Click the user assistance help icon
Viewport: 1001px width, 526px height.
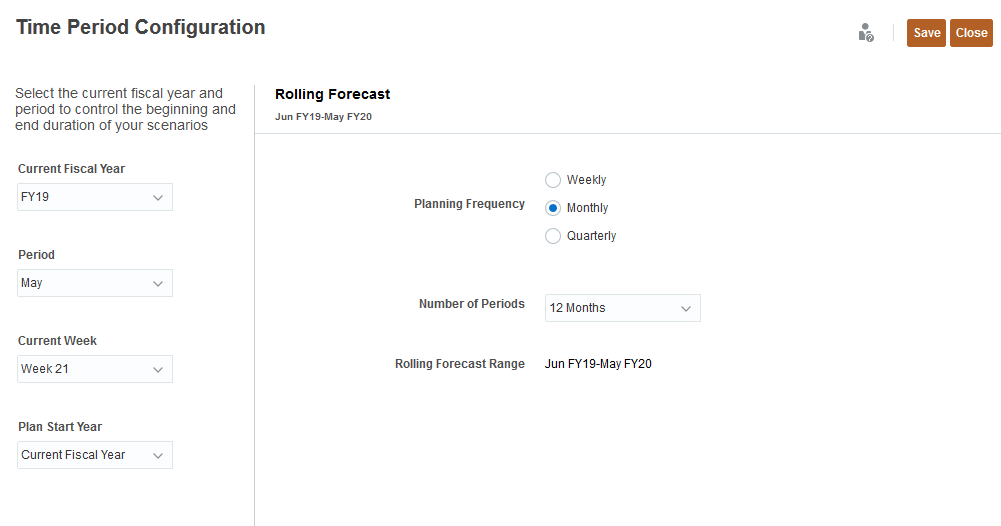pyautogui.click(x=866, y=33)
